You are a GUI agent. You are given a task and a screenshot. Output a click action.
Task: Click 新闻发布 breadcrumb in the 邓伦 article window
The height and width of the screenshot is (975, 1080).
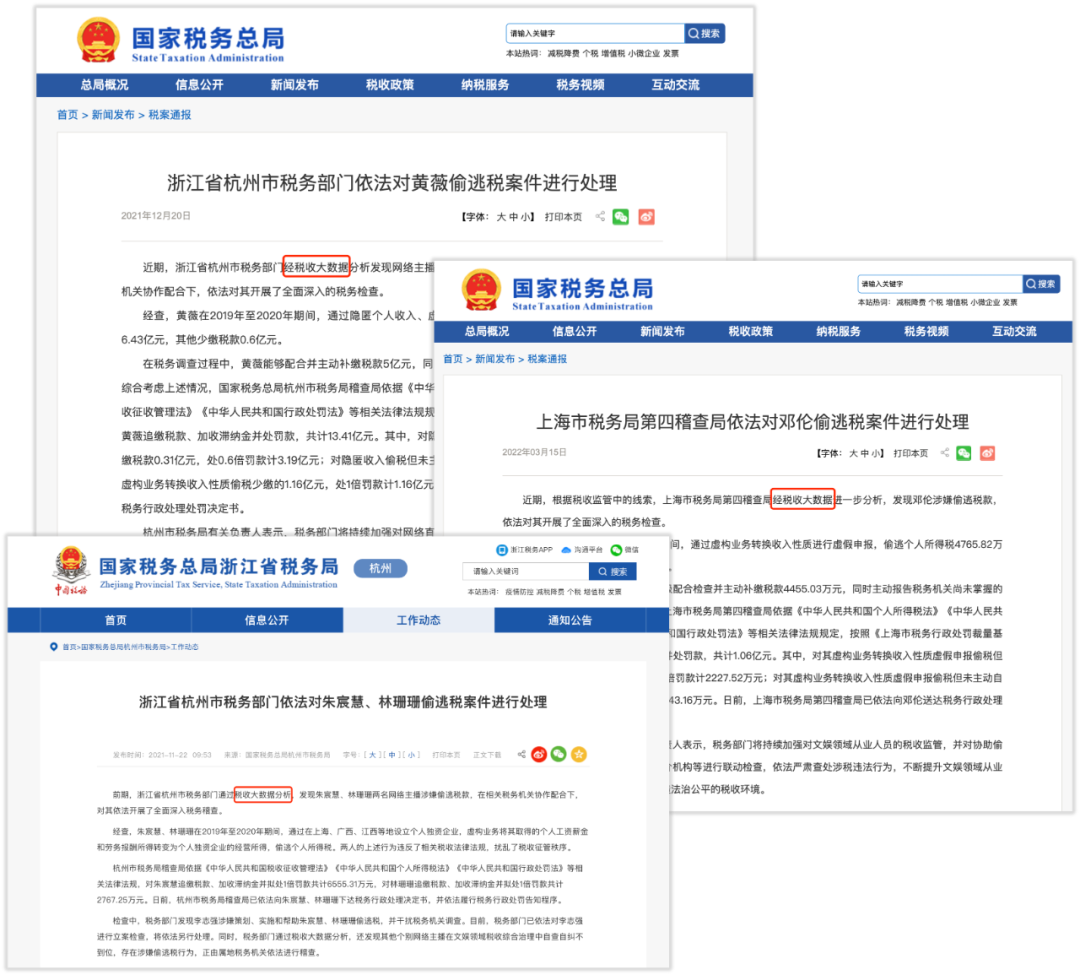495,359
